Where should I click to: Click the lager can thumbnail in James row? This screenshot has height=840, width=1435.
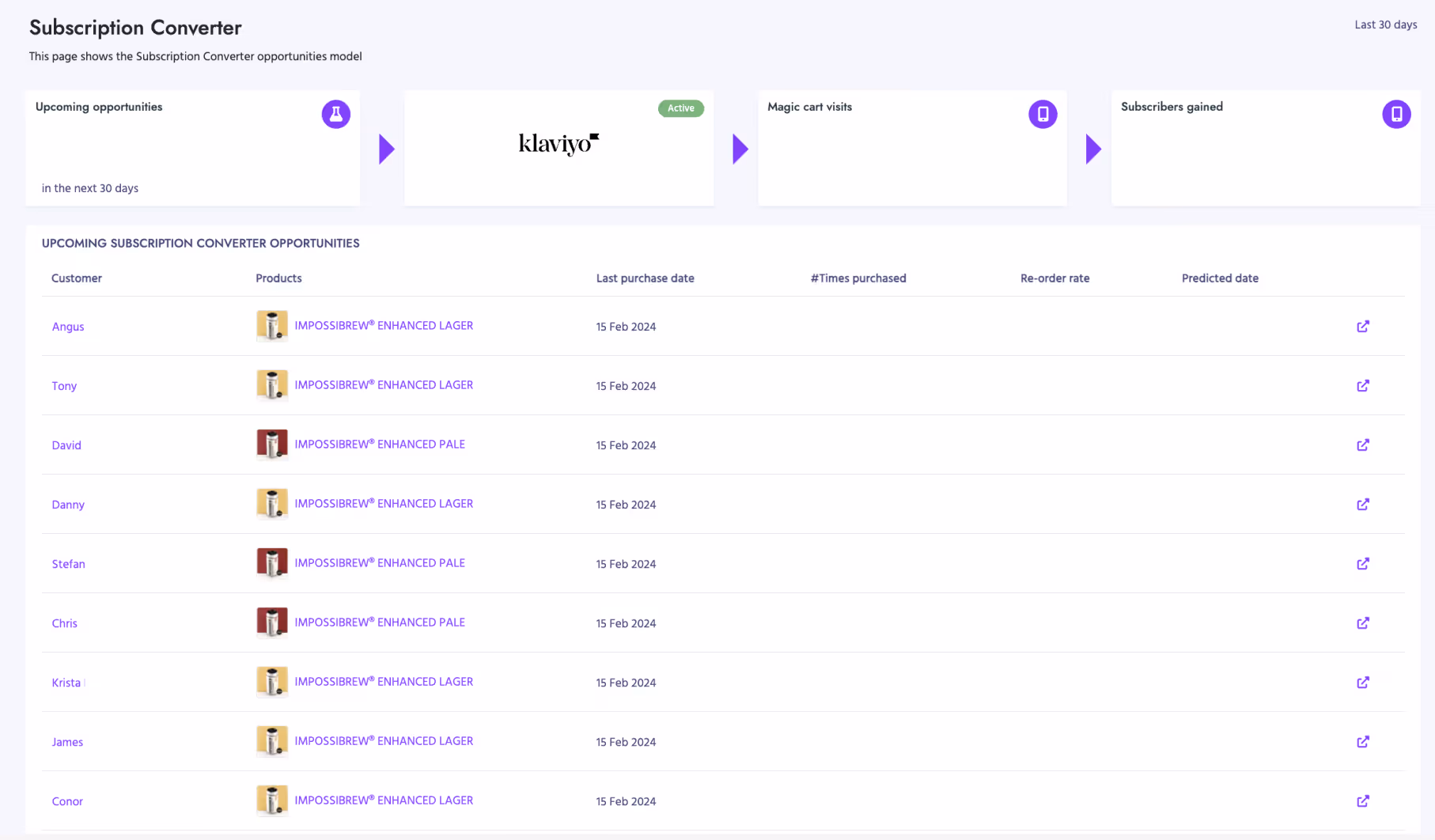(x=272, y=741)
